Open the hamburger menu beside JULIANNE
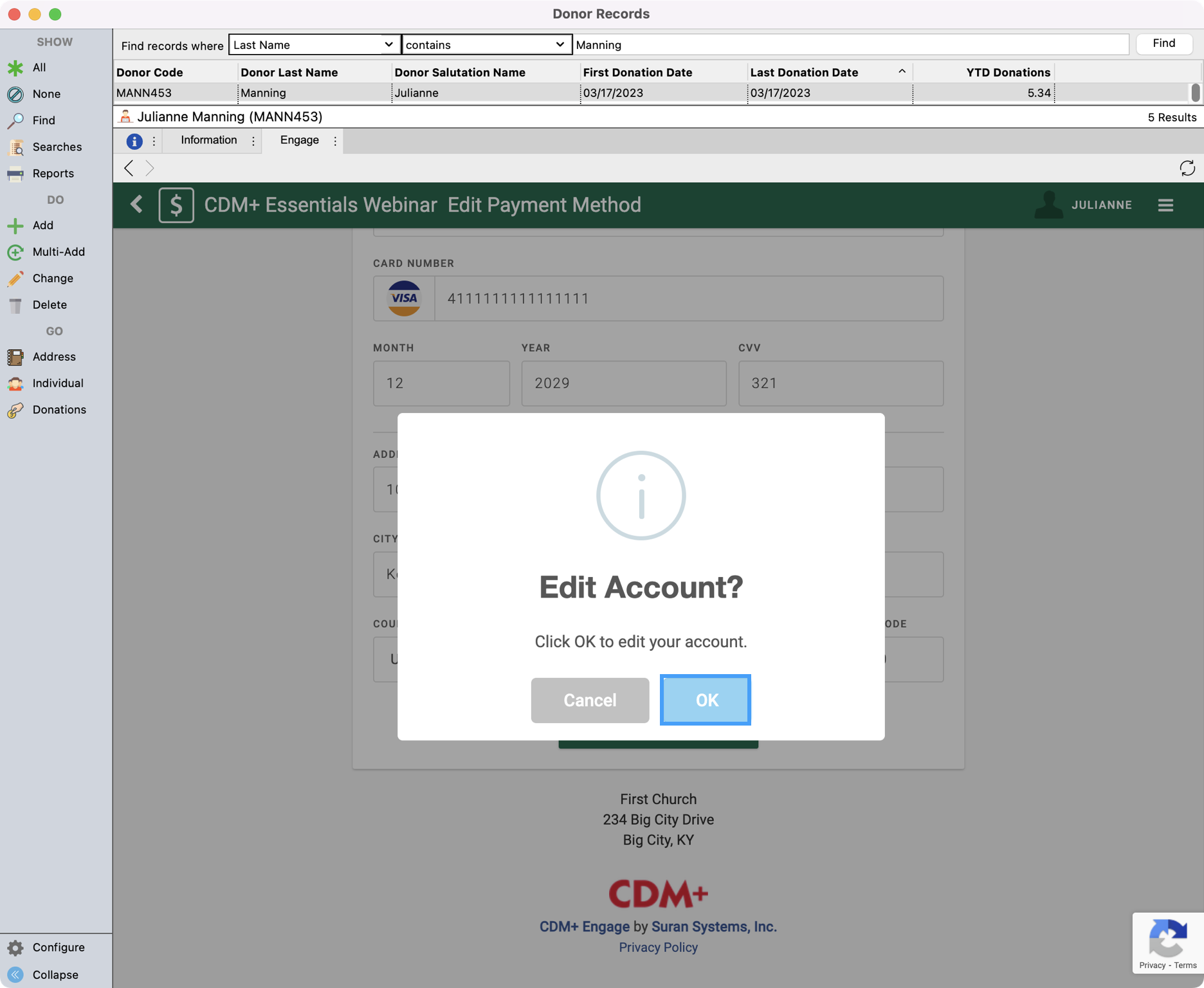This screenshot has width=1204, height=988. (x=1165, y=205)
